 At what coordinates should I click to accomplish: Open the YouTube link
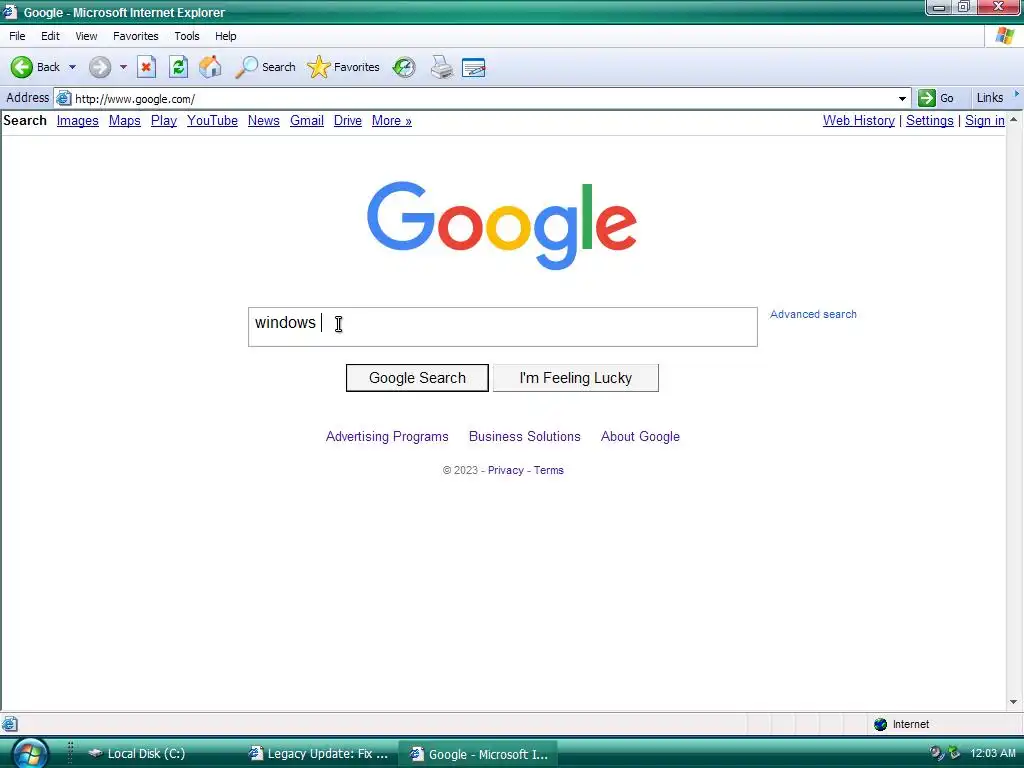[x=212, y=121]
